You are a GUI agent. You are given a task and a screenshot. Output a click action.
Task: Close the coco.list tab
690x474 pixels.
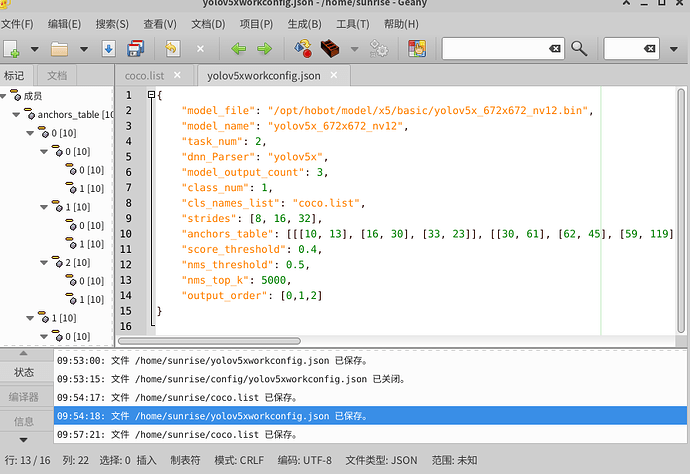pyautogui.click(x=177, y=75)
